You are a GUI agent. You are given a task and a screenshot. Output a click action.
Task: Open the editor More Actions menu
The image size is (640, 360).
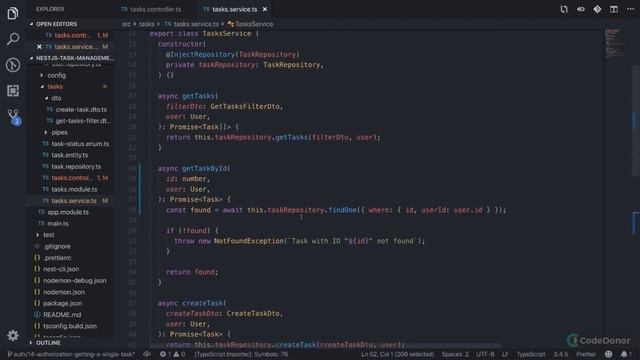click(630, 9)
